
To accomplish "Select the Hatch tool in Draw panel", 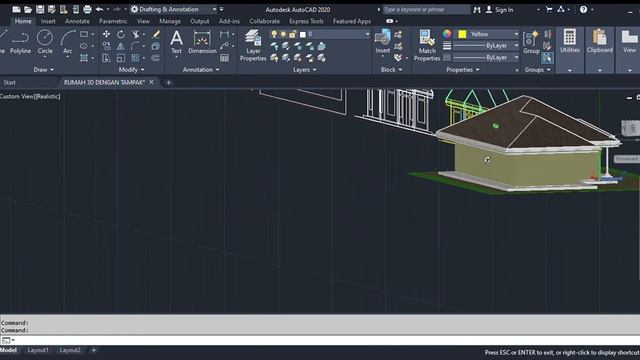I will click(84, 58).
